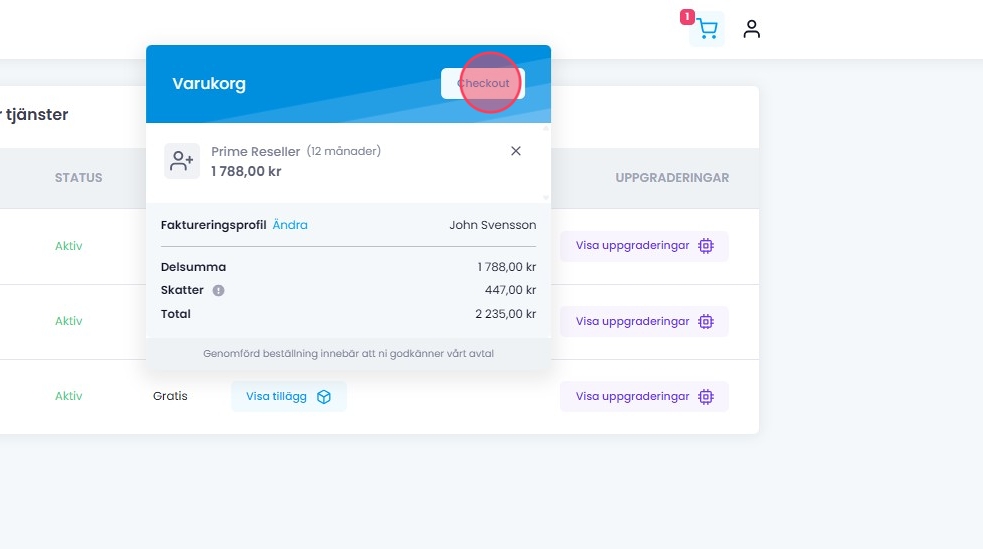Image resolution: width=983 pixels, height=549 pixels.
Task: Click the UPPGRADERINGAR column header
Action: [672, 178]
